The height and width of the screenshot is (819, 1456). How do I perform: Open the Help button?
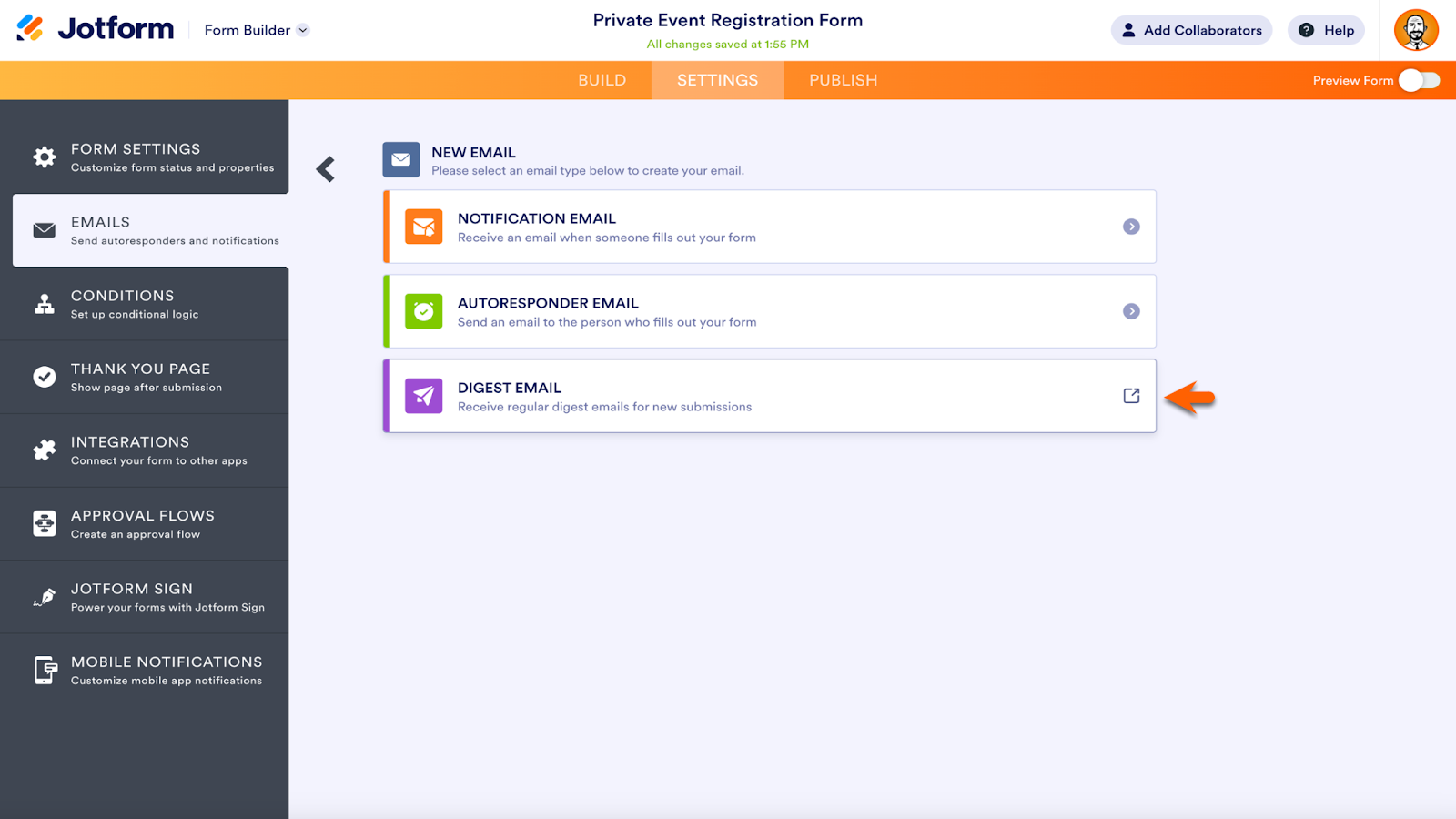[x=1326, y=30]
